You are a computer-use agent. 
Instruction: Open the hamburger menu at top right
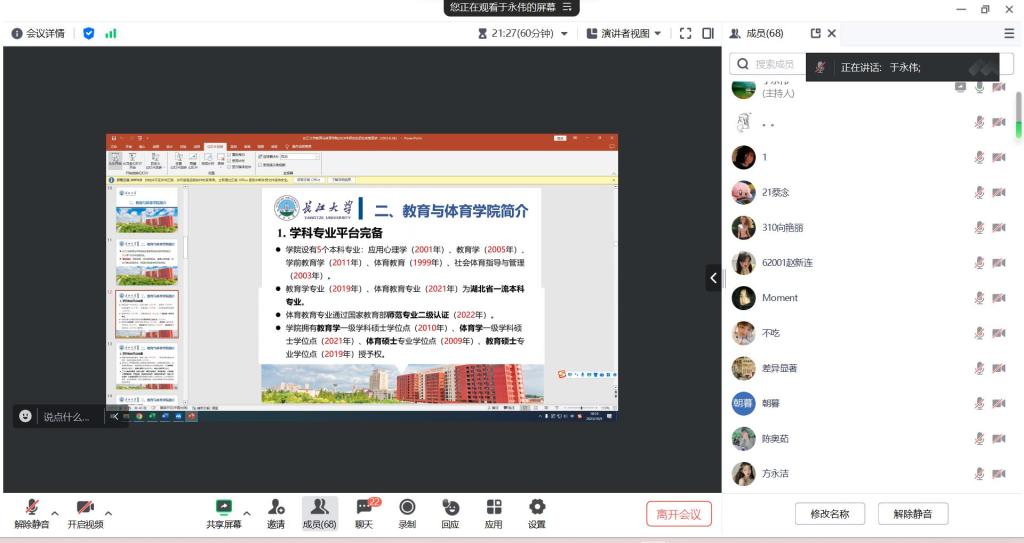(x=1009, y=33)
